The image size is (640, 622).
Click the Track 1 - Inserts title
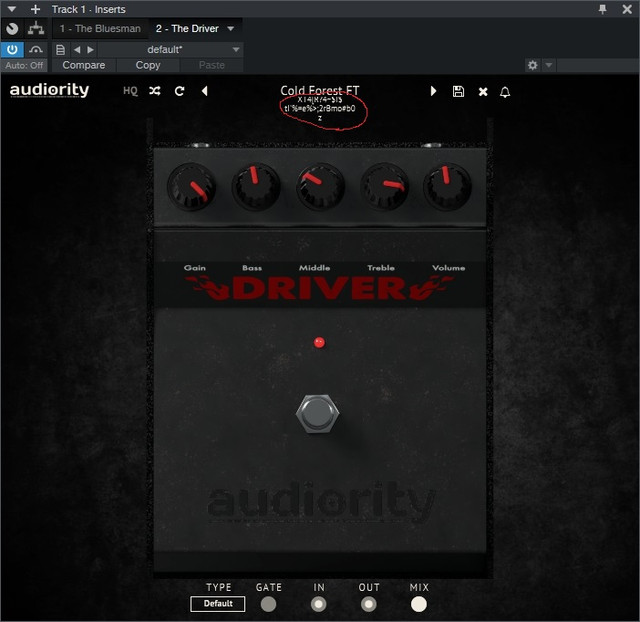(89, 9)
